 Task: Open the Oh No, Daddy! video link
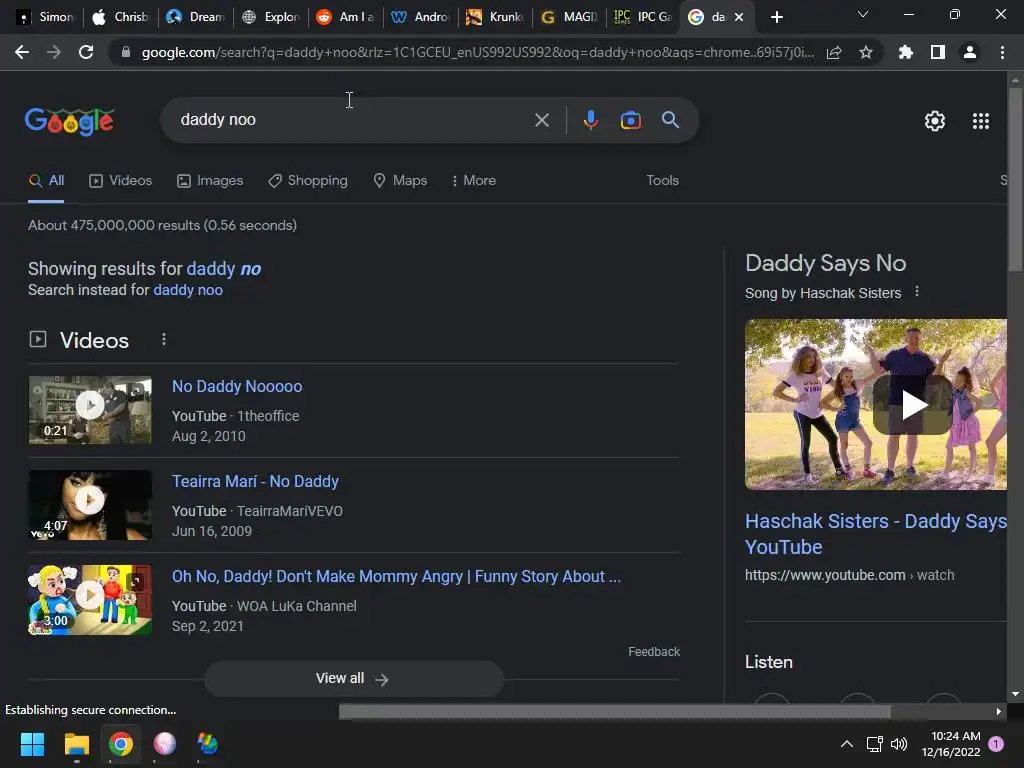(396, 577)
